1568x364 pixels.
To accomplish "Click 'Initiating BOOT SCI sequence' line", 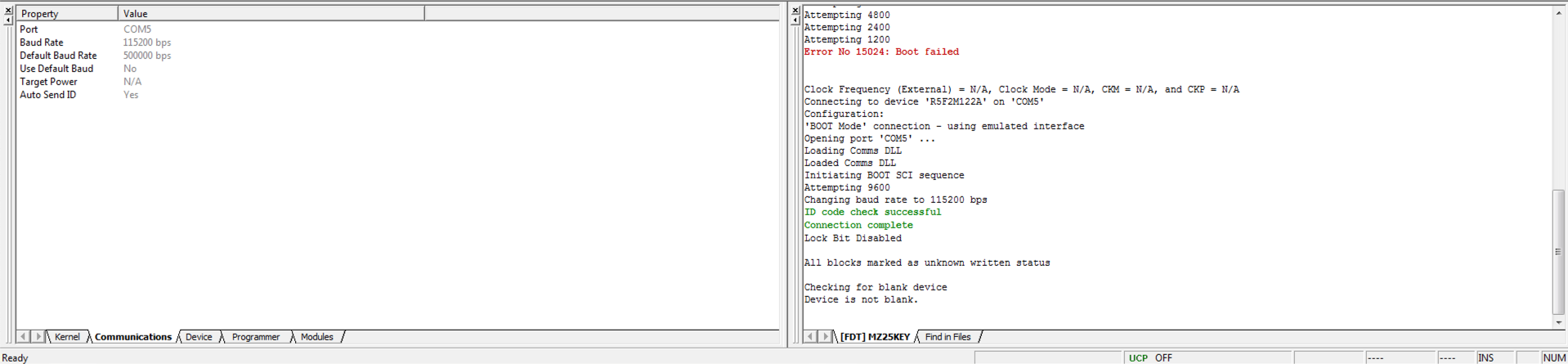I will [885, 175].
